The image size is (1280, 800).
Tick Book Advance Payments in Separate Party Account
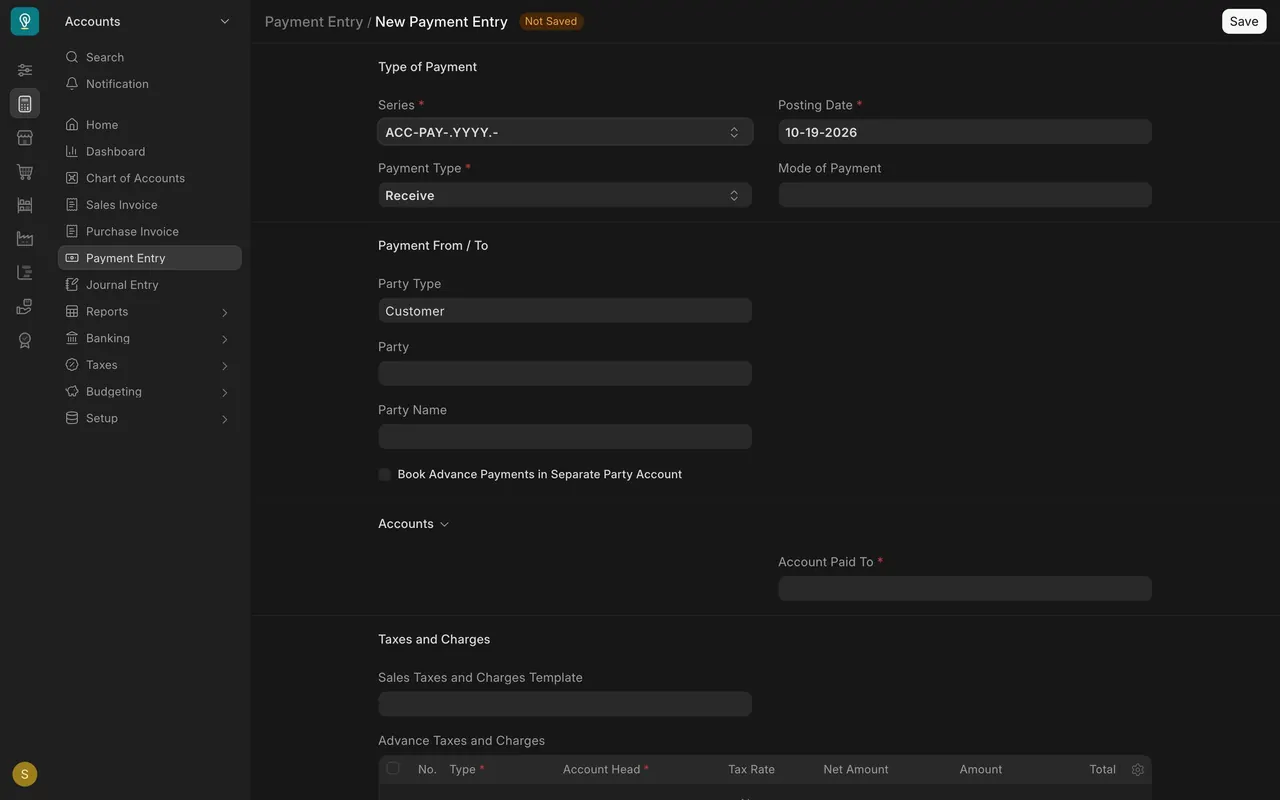click(x=384, y=475)
